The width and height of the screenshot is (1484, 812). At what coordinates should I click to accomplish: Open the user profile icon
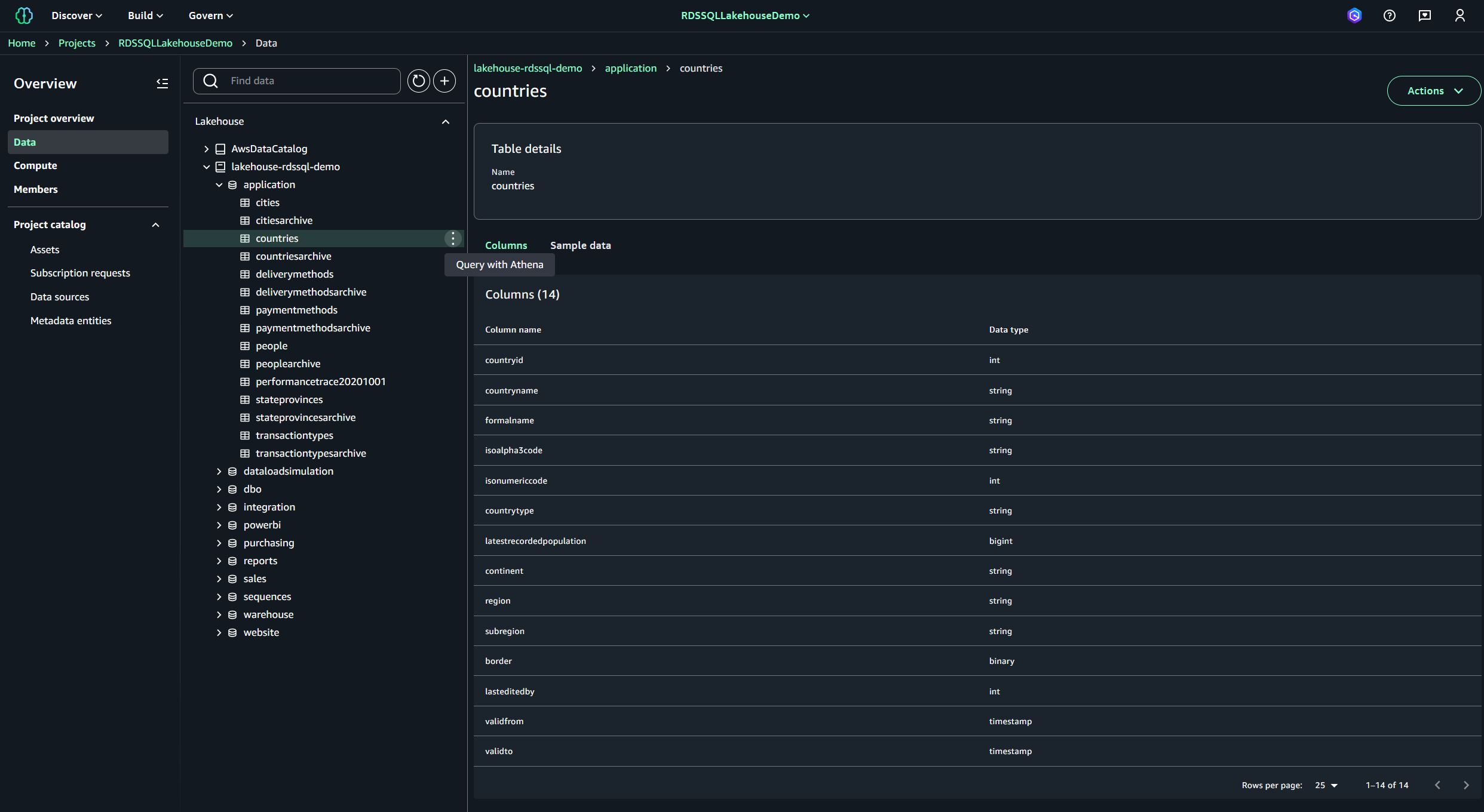click(1460, 16)
